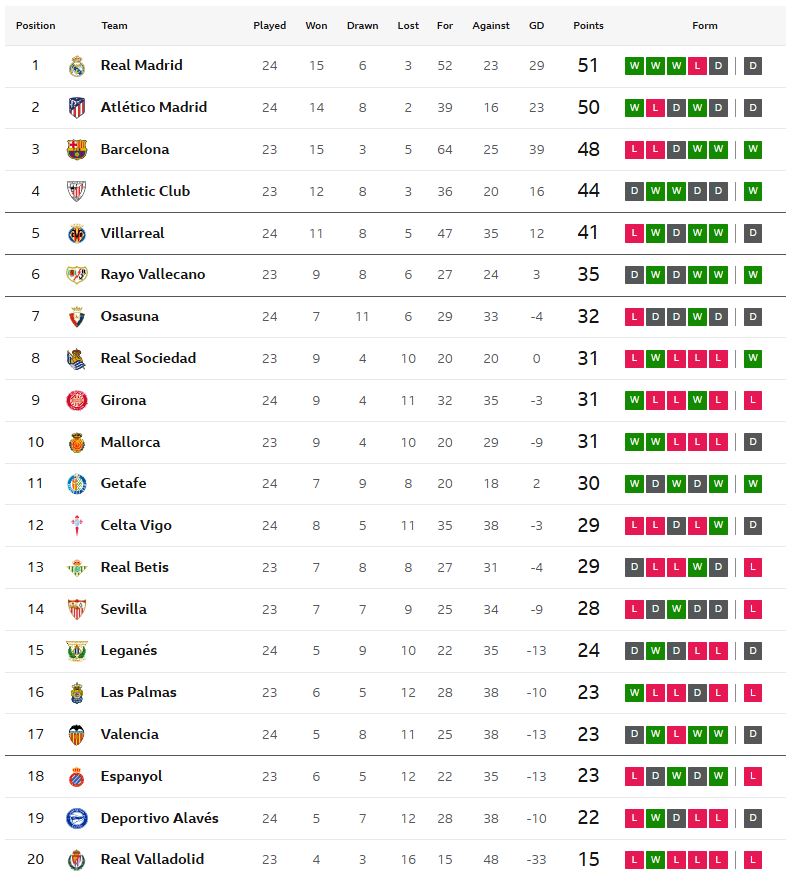Select the Sevilla team name
This screenshot has height=885, width=792.
[123, 609]
